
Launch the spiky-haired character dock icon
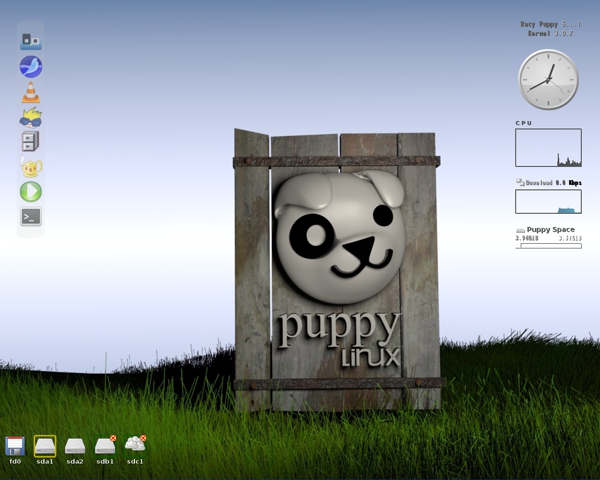(31, 118)
